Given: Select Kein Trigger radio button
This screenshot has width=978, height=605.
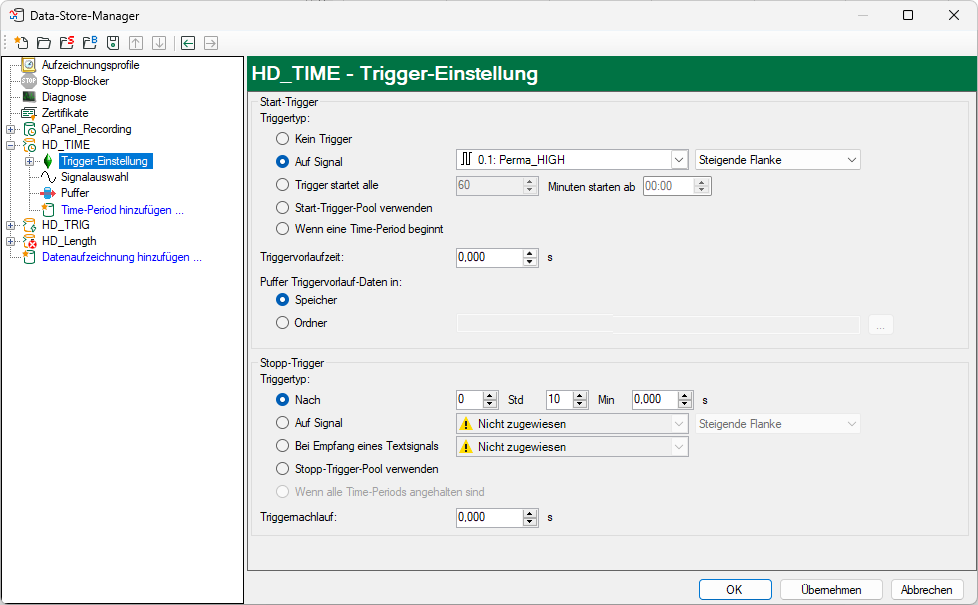Looking at the screenshot, I should tap(283, 138).
